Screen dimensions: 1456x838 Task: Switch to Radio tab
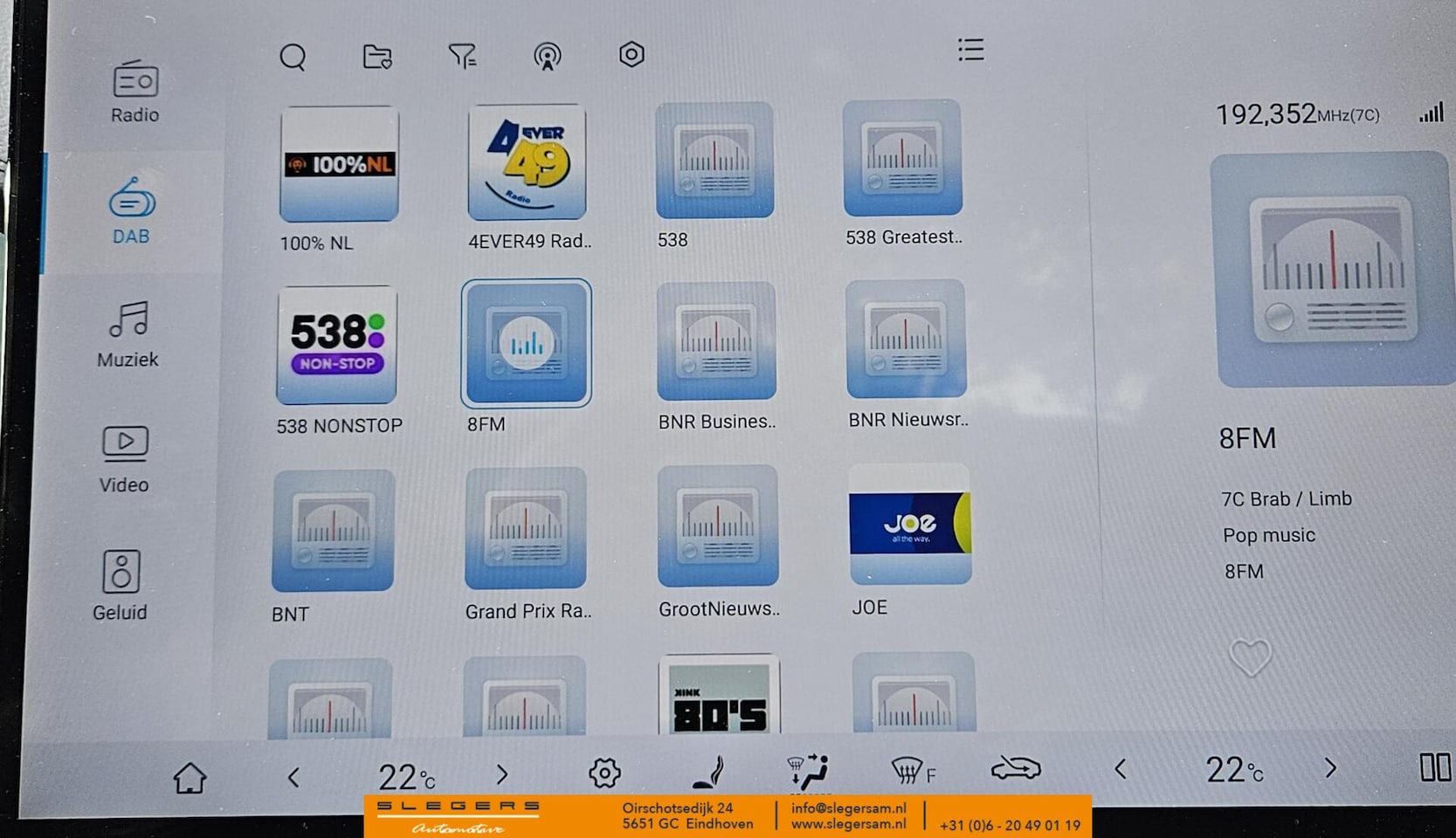coord(135,92)
